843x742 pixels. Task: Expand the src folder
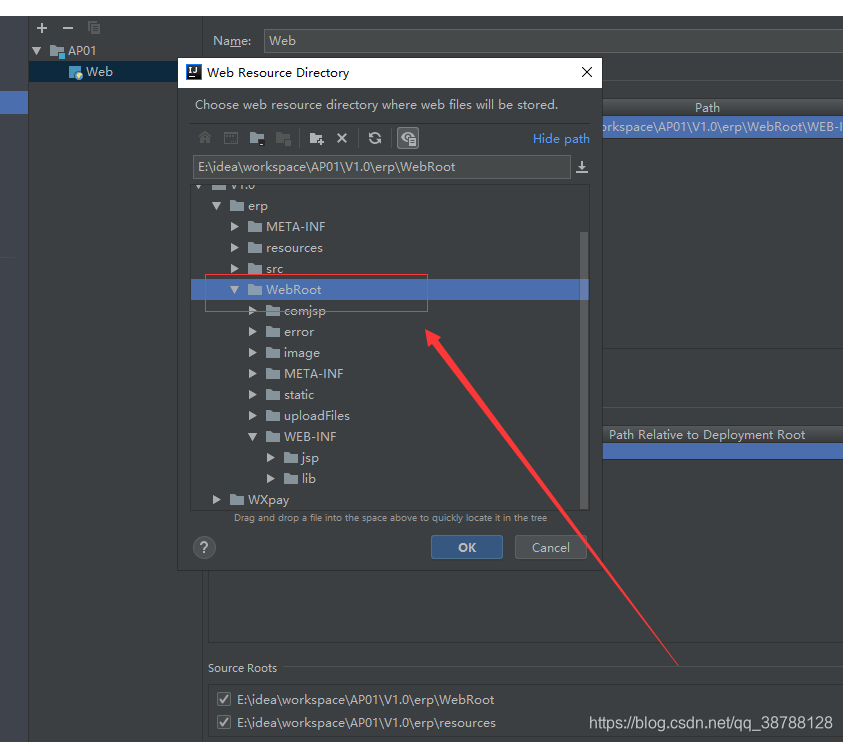(x=234, y=268)
